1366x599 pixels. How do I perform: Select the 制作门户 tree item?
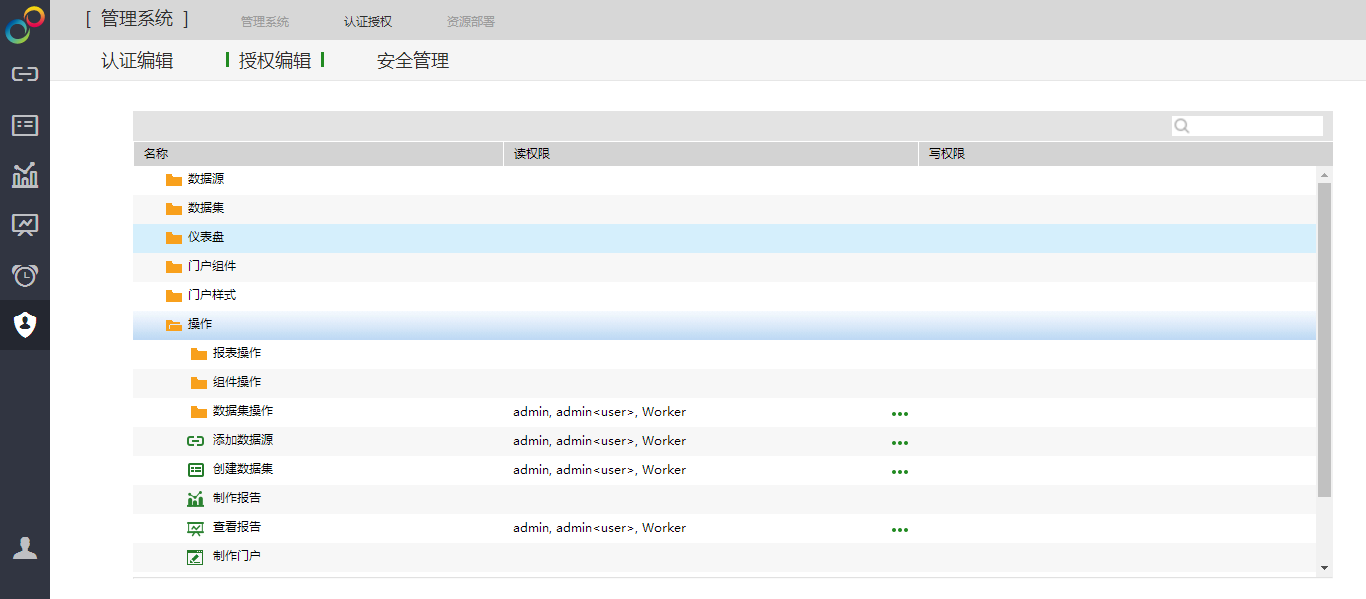236,556
